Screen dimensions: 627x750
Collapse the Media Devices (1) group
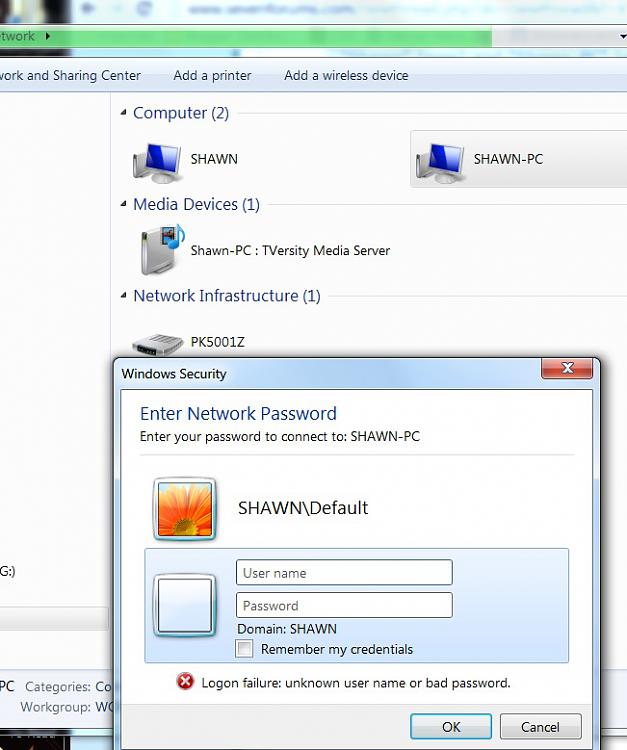[123, 204]
